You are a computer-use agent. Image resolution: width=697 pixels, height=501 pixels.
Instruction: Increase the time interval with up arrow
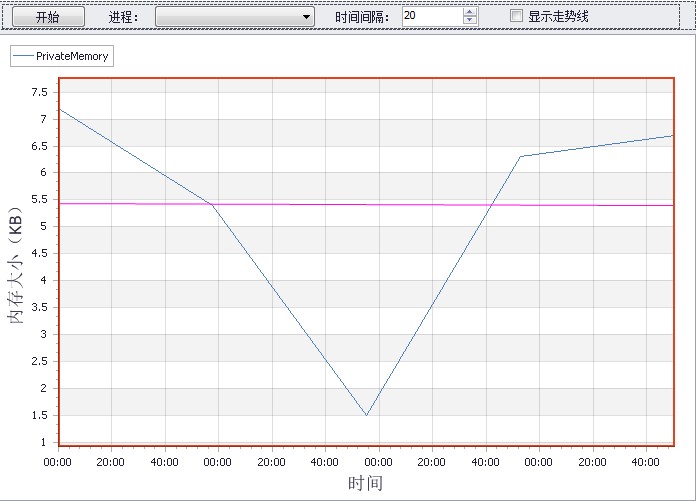point(469,12)
